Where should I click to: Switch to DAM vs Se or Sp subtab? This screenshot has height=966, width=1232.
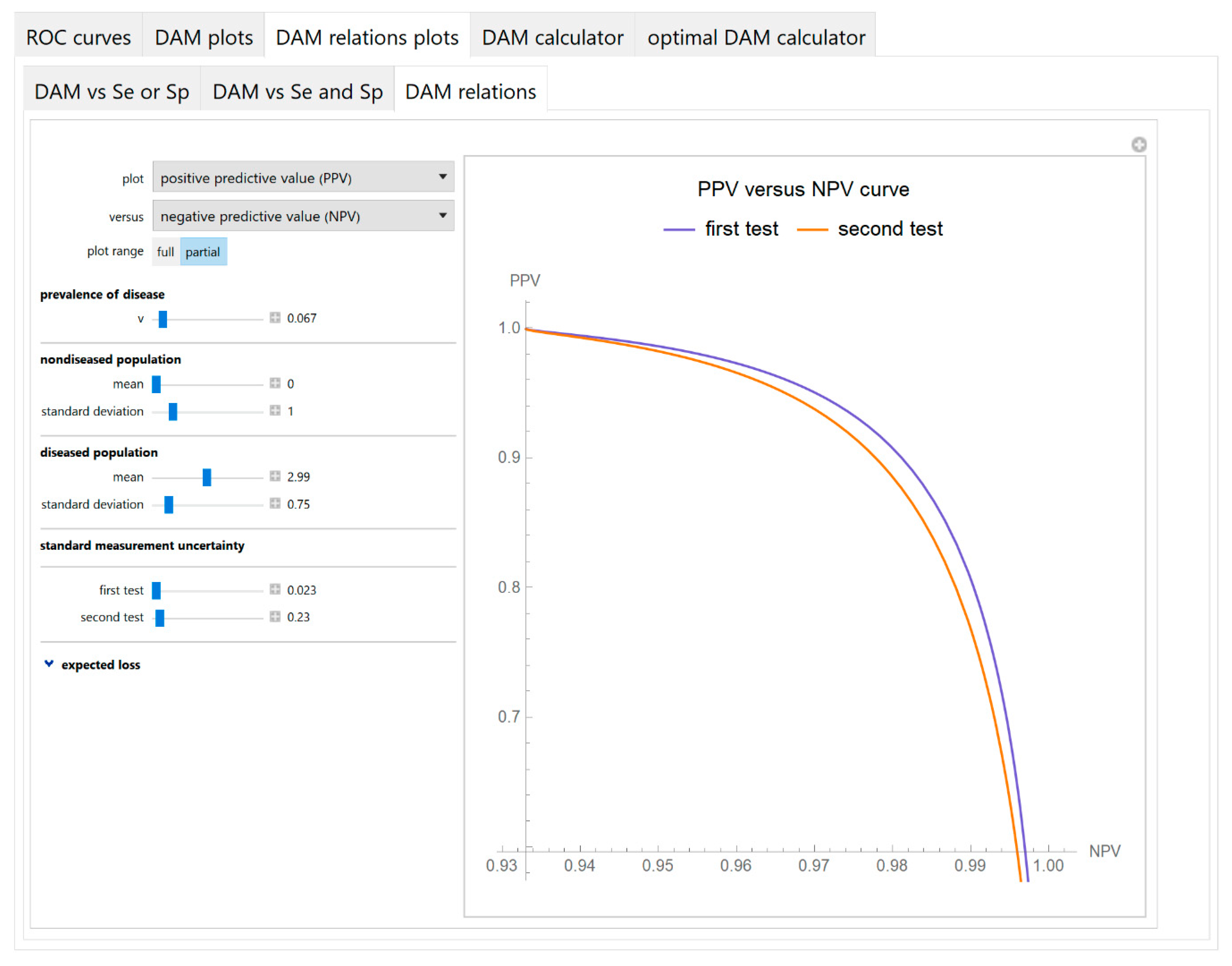pos(111,91)
